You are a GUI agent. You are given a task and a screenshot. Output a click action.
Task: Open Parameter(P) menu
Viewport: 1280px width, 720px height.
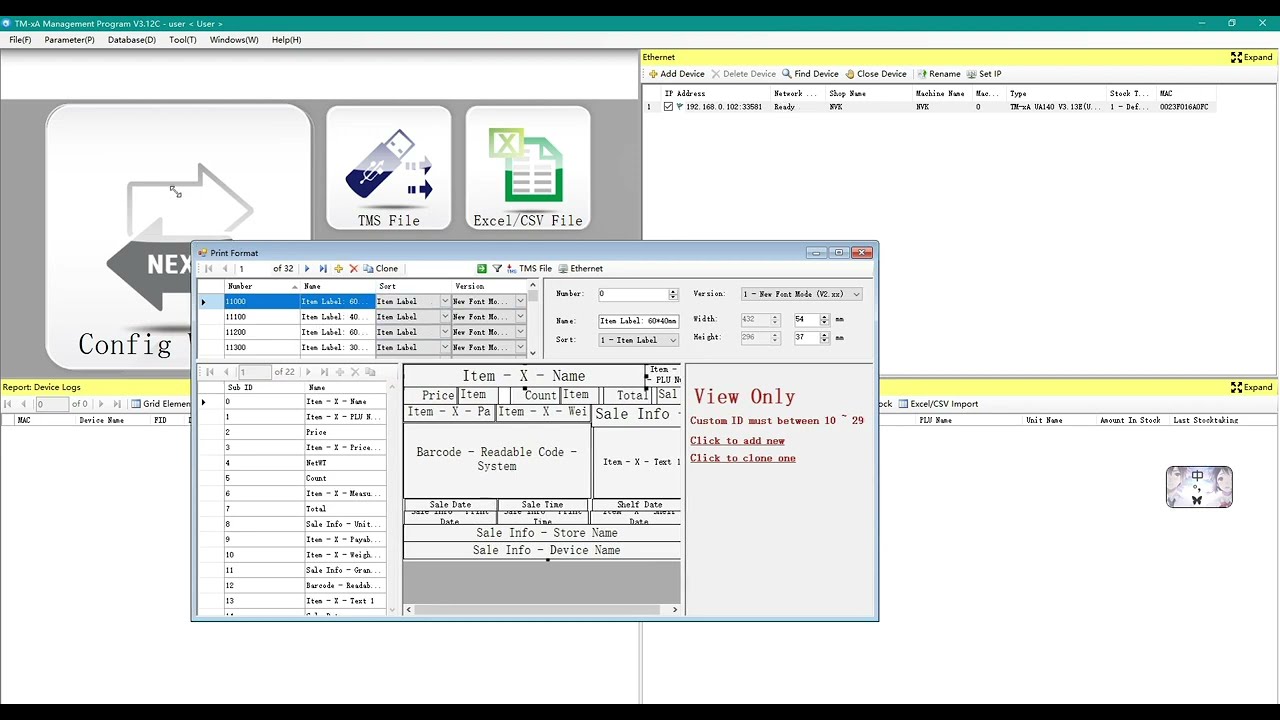(69, 40)
